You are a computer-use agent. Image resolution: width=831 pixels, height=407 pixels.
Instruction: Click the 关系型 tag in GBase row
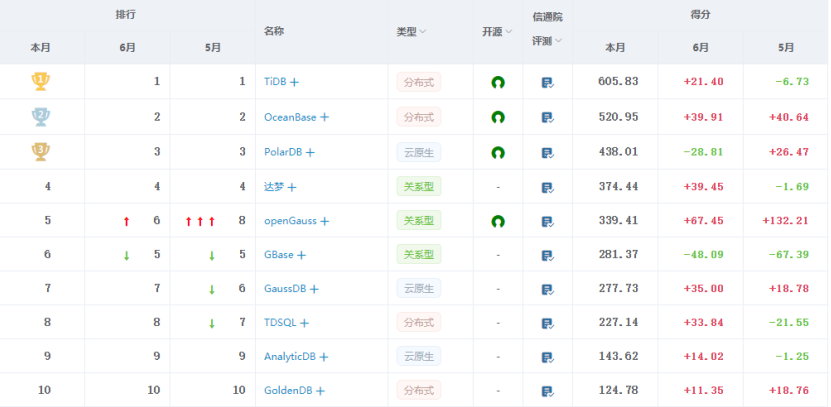click(419, 254)
